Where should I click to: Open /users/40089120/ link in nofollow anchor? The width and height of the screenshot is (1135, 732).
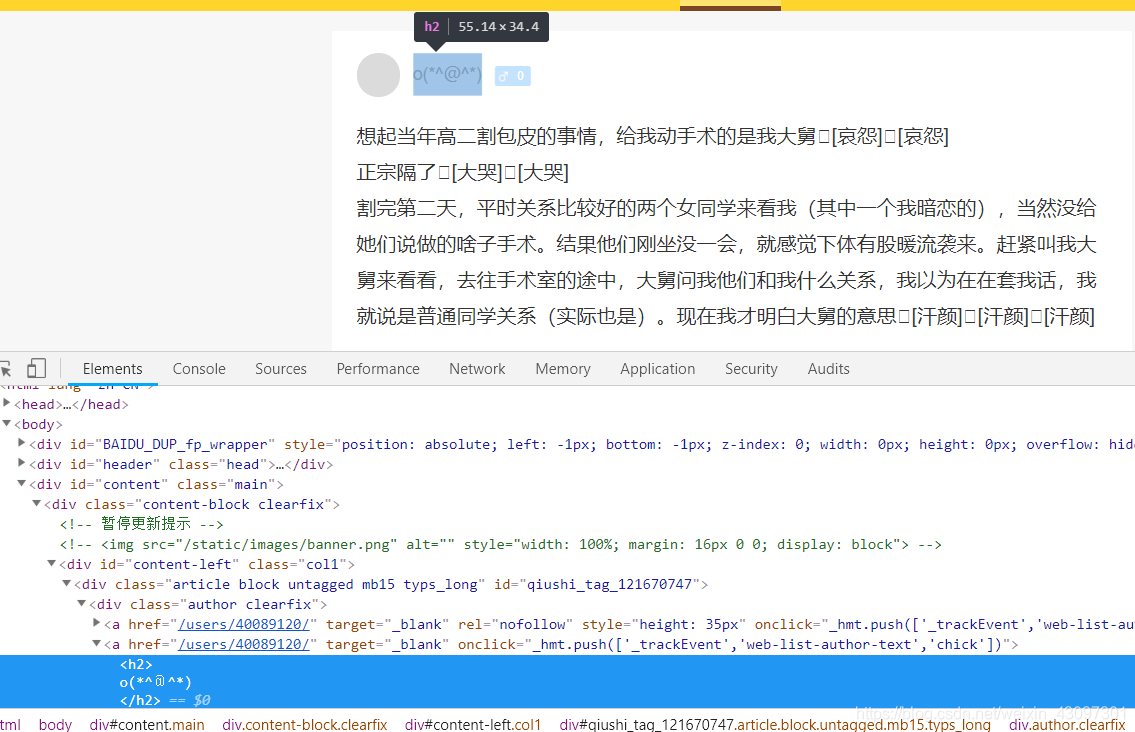click(244, 624)
